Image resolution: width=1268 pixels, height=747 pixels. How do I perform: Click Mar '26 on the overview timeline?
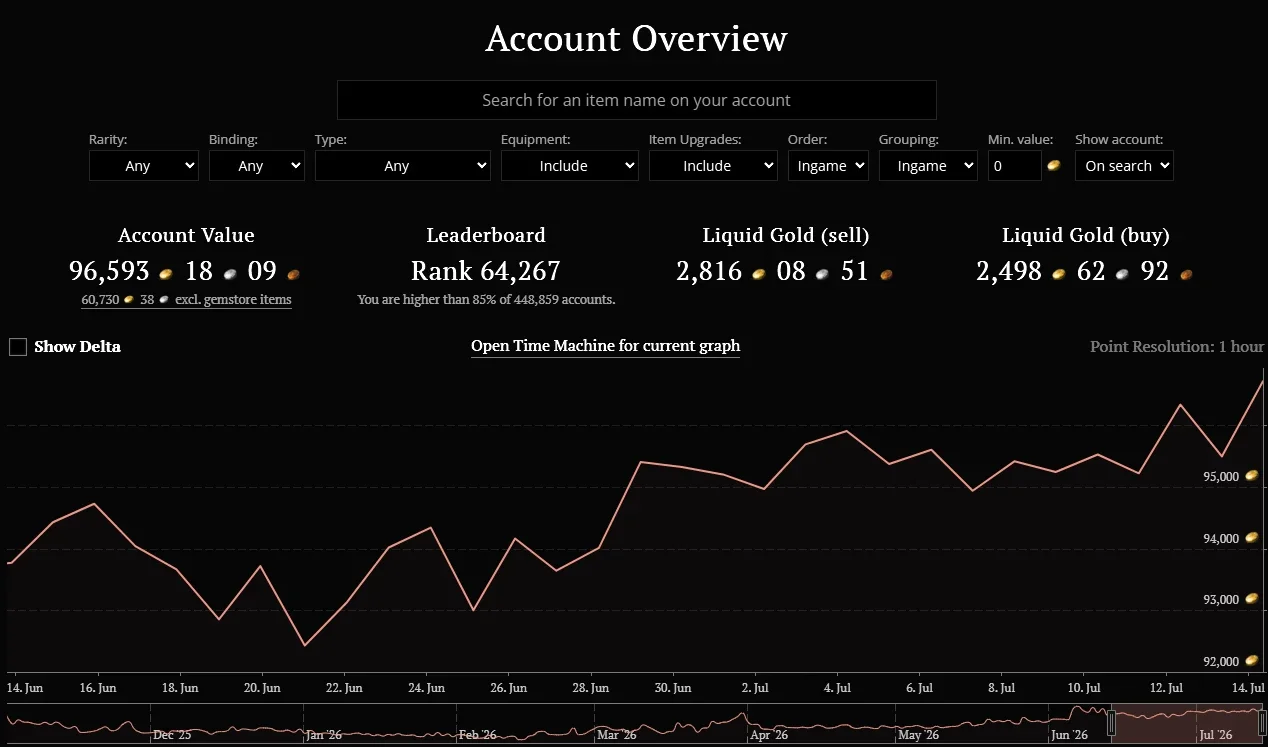coord(617,735)
